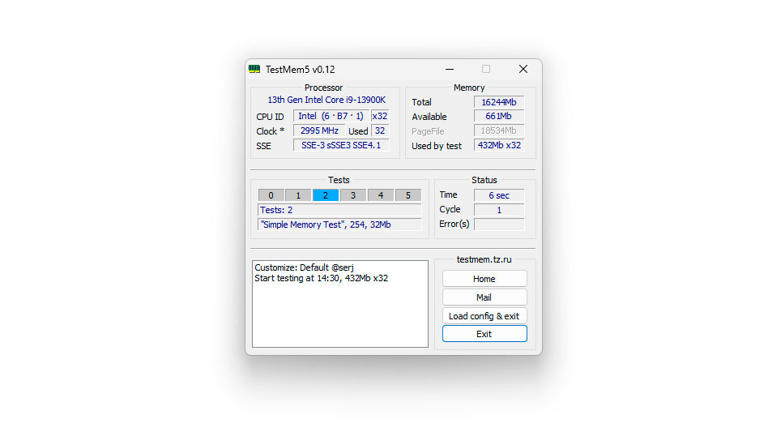Click the Available memory 661Mb field
Screen dimensions: 768x432
tap(498, 117)
